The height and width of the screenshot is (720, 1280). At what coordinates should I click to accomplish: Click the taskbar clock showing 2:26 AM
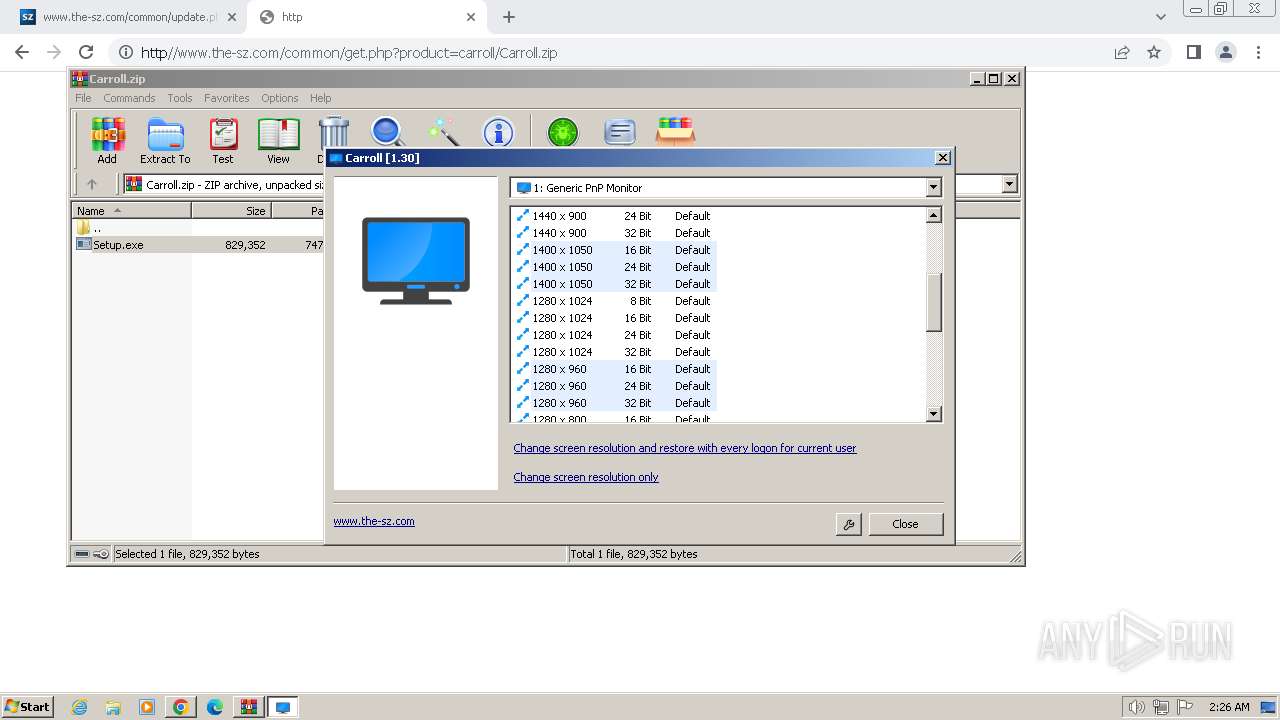(1229, 707)
